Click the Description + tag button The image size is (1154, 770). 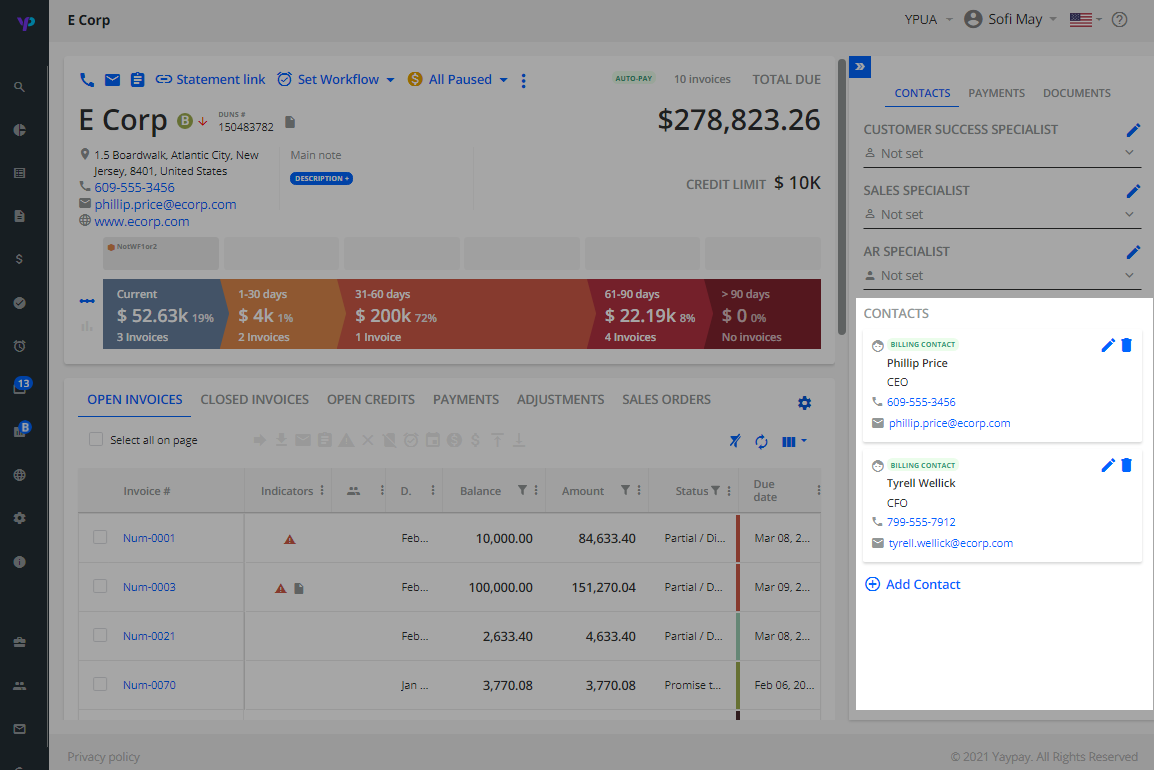(x=321, y=178)
